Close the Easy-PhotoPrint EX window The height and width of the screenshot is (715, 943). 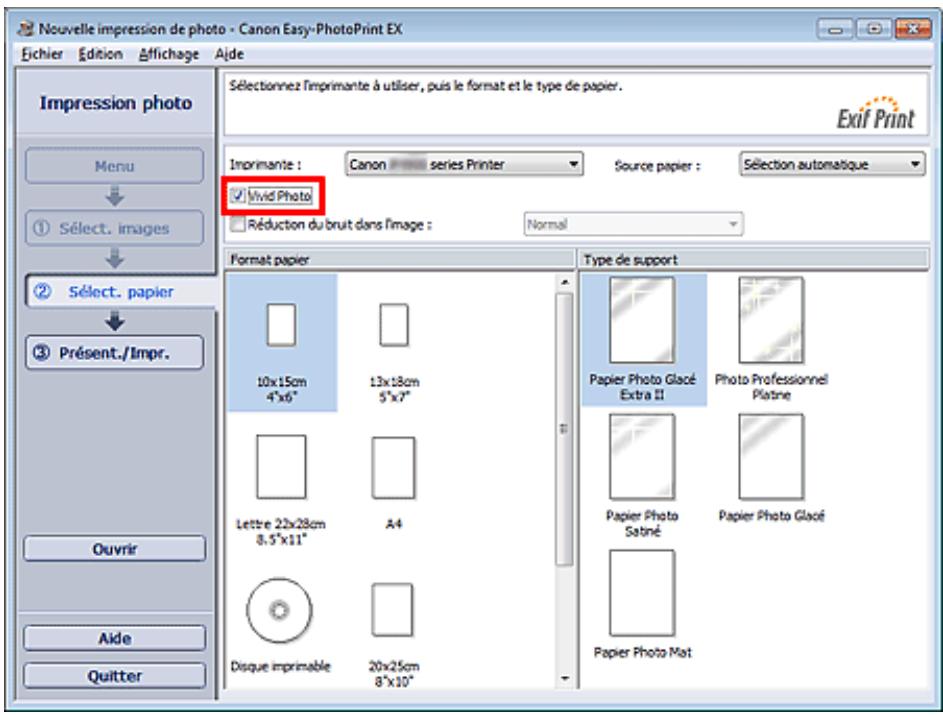click(x=912, y=29)
